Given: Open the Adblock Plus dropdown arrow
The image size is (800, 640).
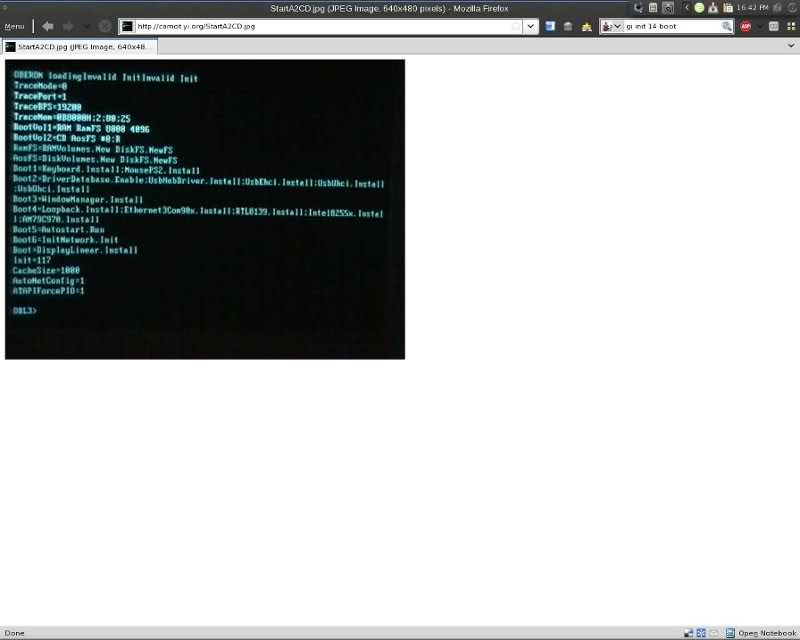Looking at the screenshot, I should click(x=760, y=27).
